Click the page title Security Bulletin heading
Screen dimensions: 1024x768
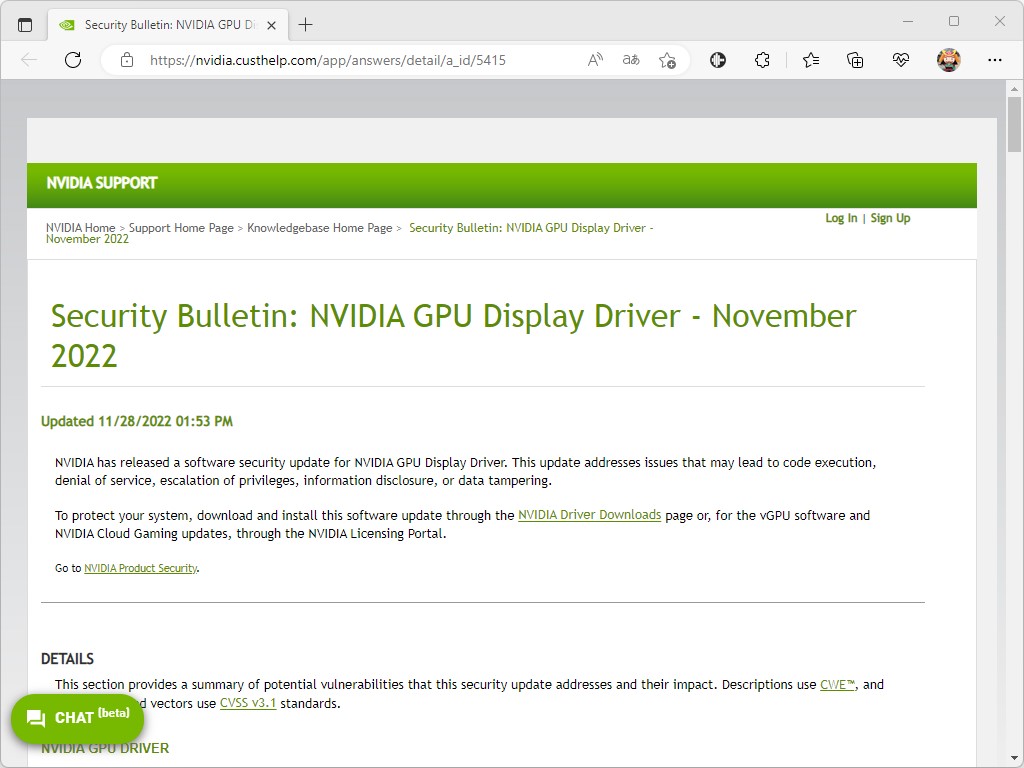tap(453, 336)
